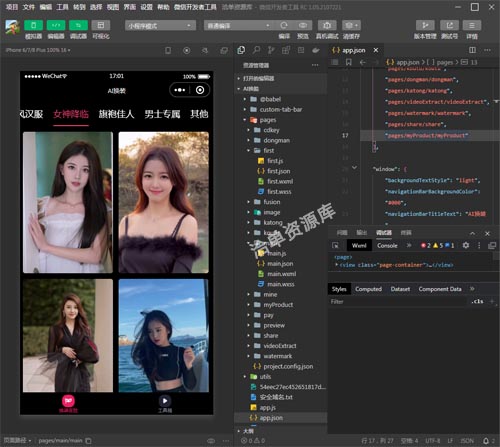Open the debugger kebab menu
This screenshot has width=500, height=447.
(479, 246)
